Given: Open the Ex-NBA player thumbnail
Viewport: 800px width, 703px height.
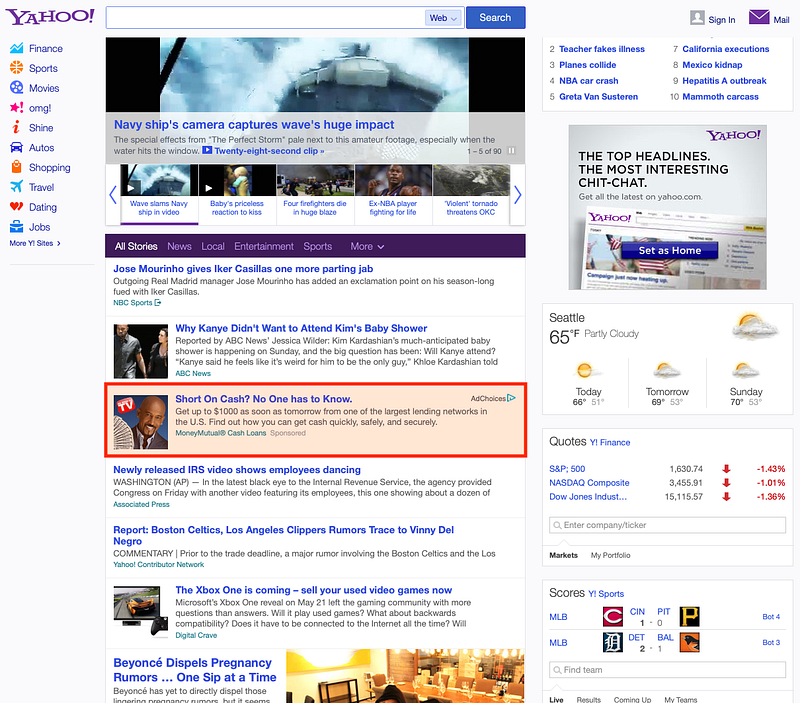Looking at the screenshot, I should pyautogui.click(x=393, y=193).
